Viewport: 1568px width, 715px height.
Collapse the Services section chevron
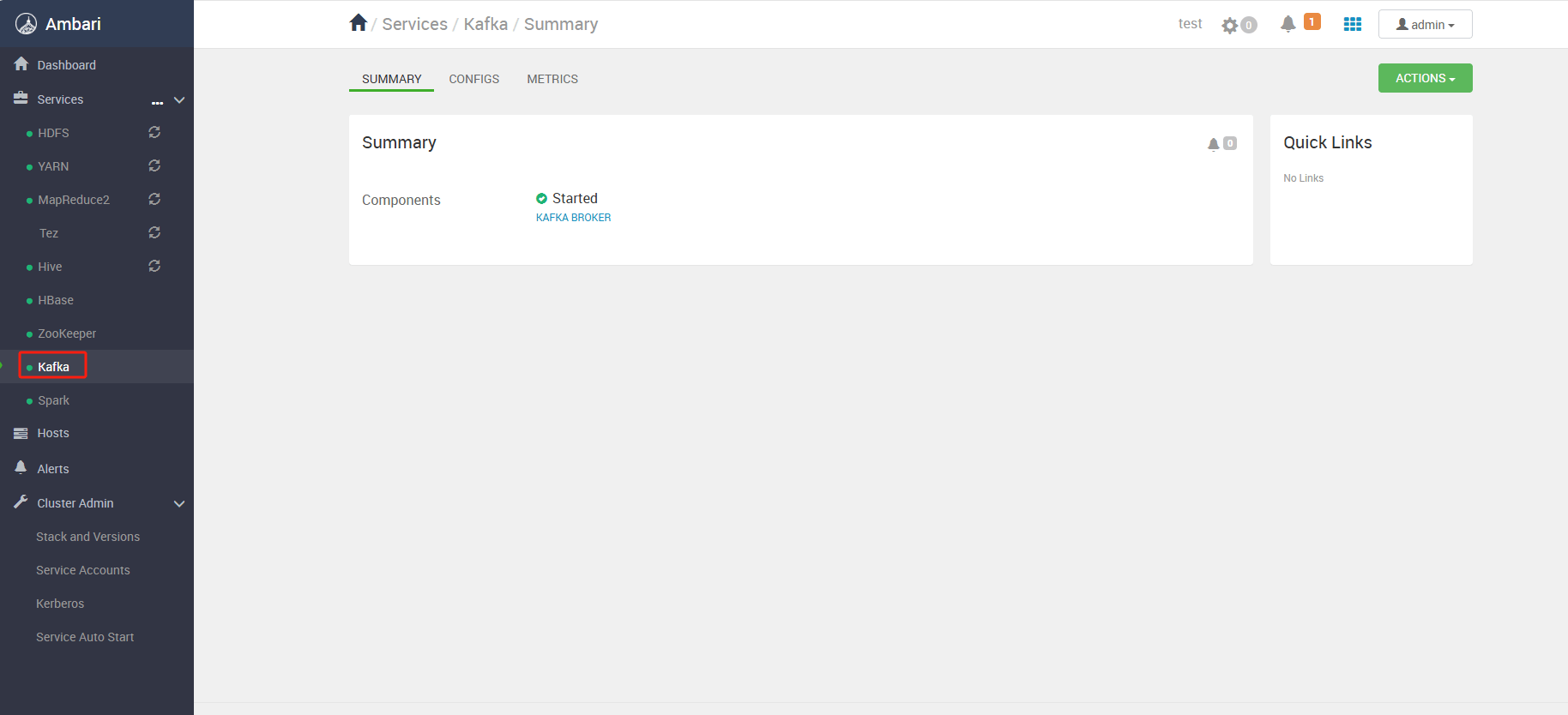tap(179, 100)
